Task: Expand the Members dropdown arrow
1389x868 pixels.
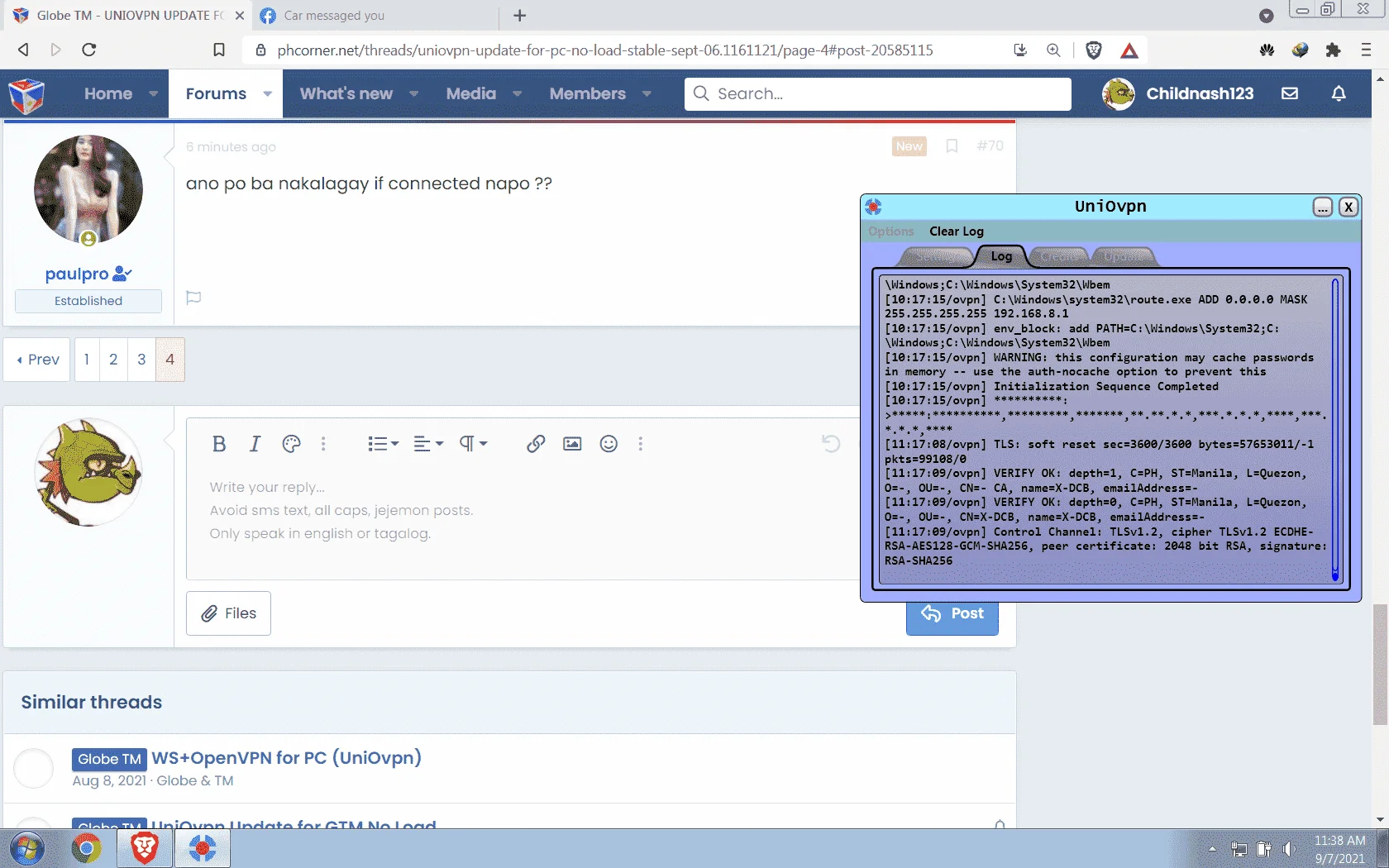Action: 647,93
